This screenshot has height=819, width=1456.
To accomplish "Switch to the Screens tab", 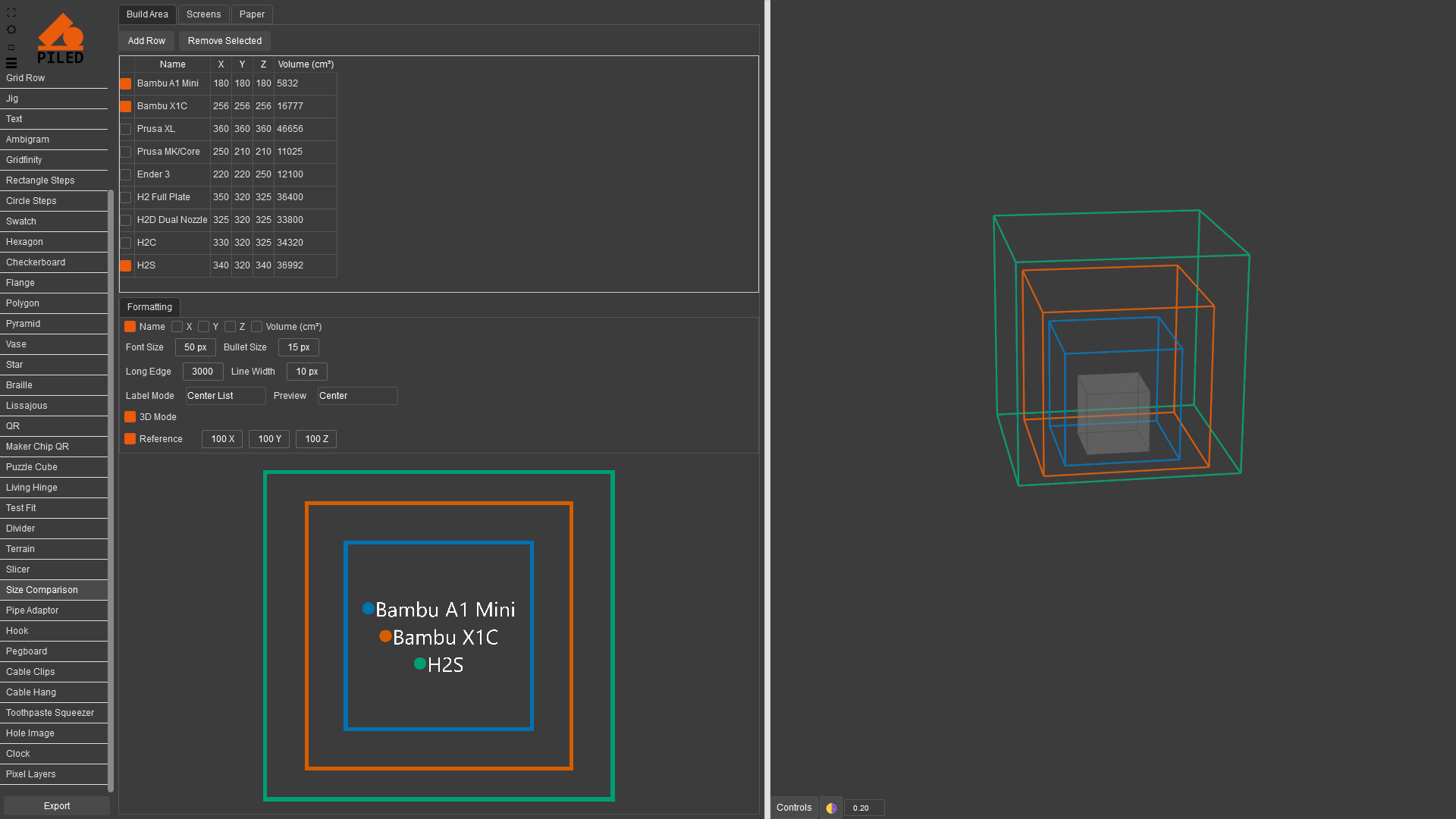I will coord(203,14).
